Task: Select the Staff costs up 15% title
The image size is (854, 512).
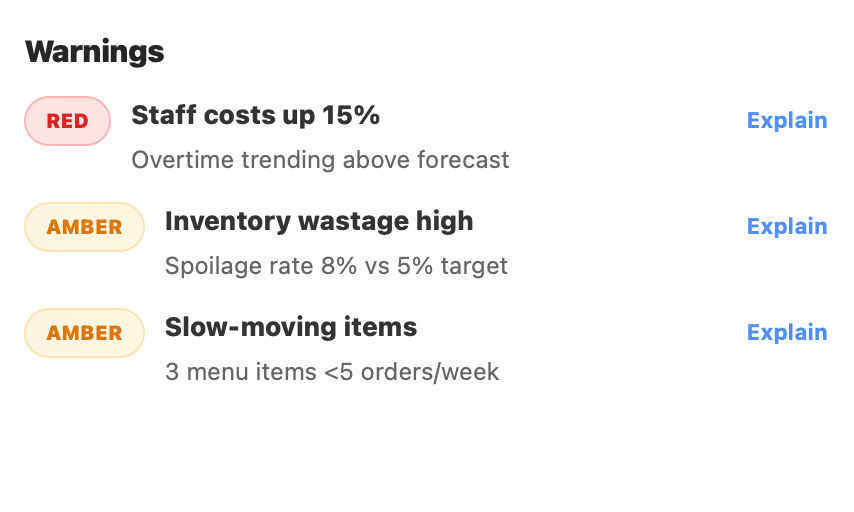Action: [x=255, y=116]
